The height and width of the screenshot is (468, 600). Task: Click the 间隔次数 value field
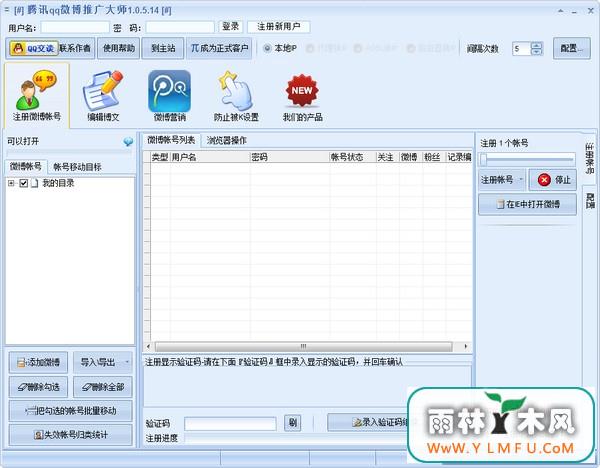[522, 49]
